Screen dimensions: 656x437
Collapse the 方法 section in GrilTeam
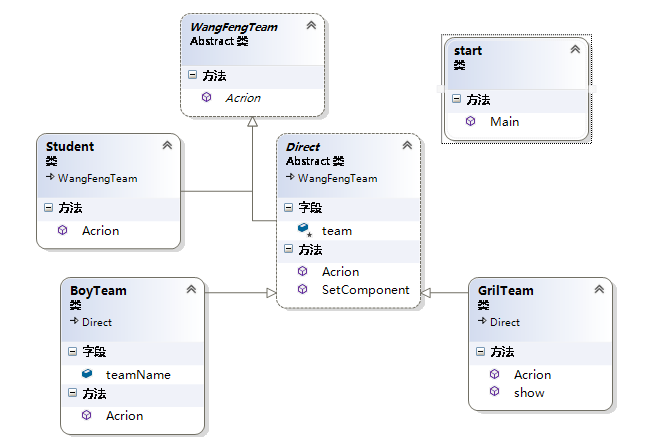click(480, 351)
